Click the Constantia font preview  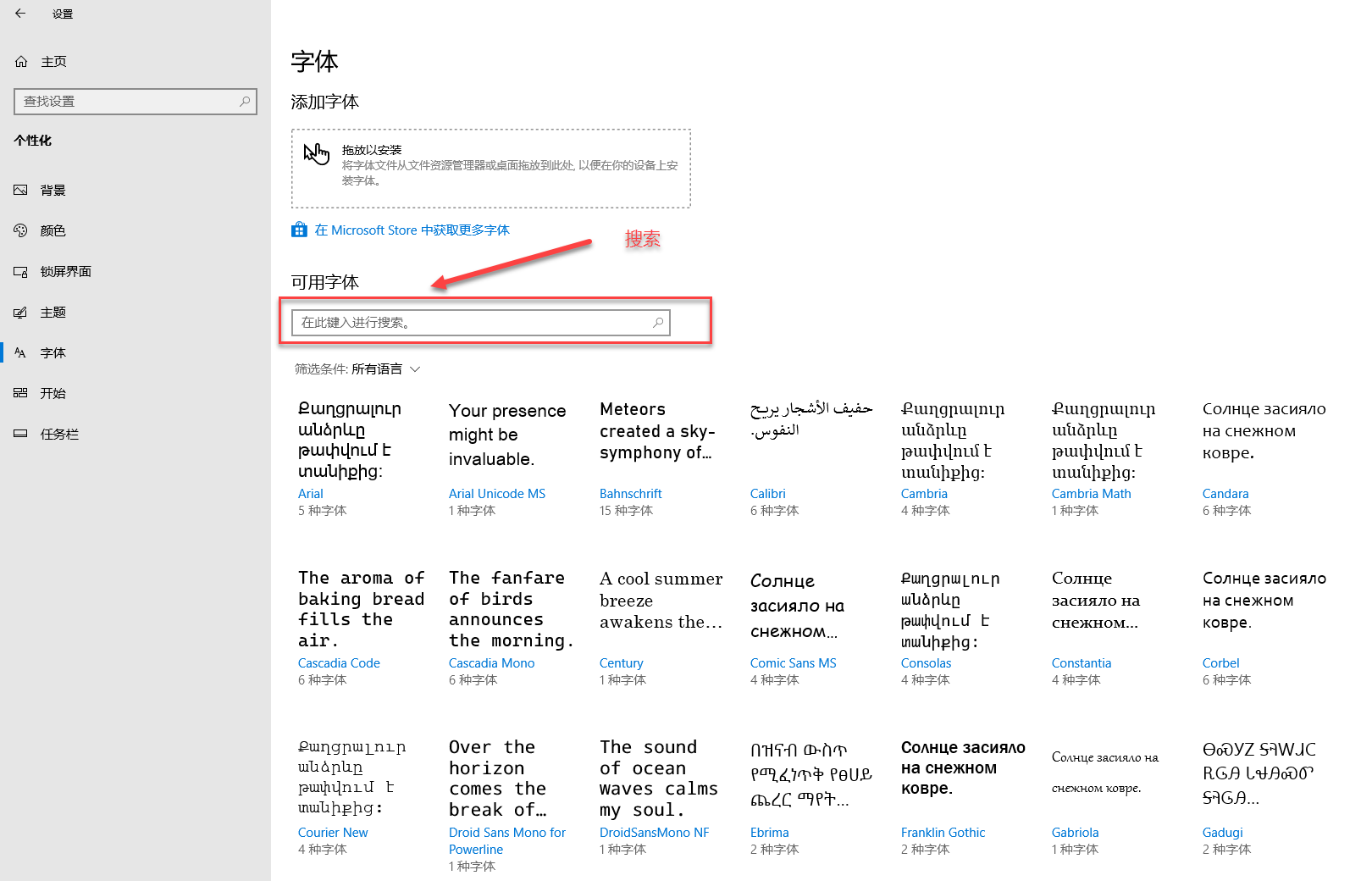[x=1096, y=600]
